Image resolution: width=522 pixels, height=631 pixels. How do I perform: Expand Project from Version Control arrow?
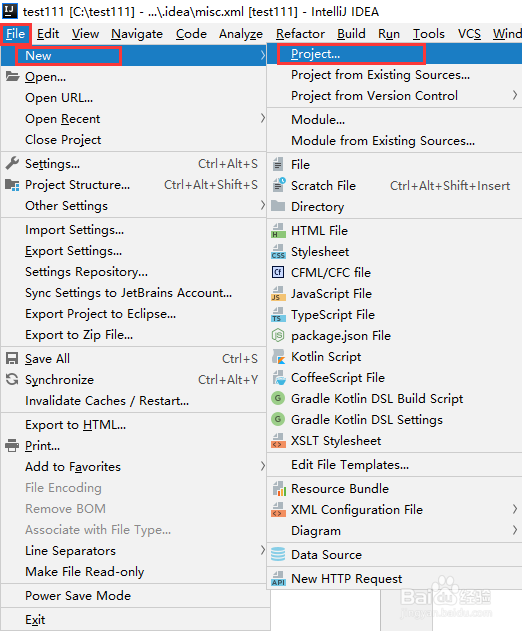(515, 95)
